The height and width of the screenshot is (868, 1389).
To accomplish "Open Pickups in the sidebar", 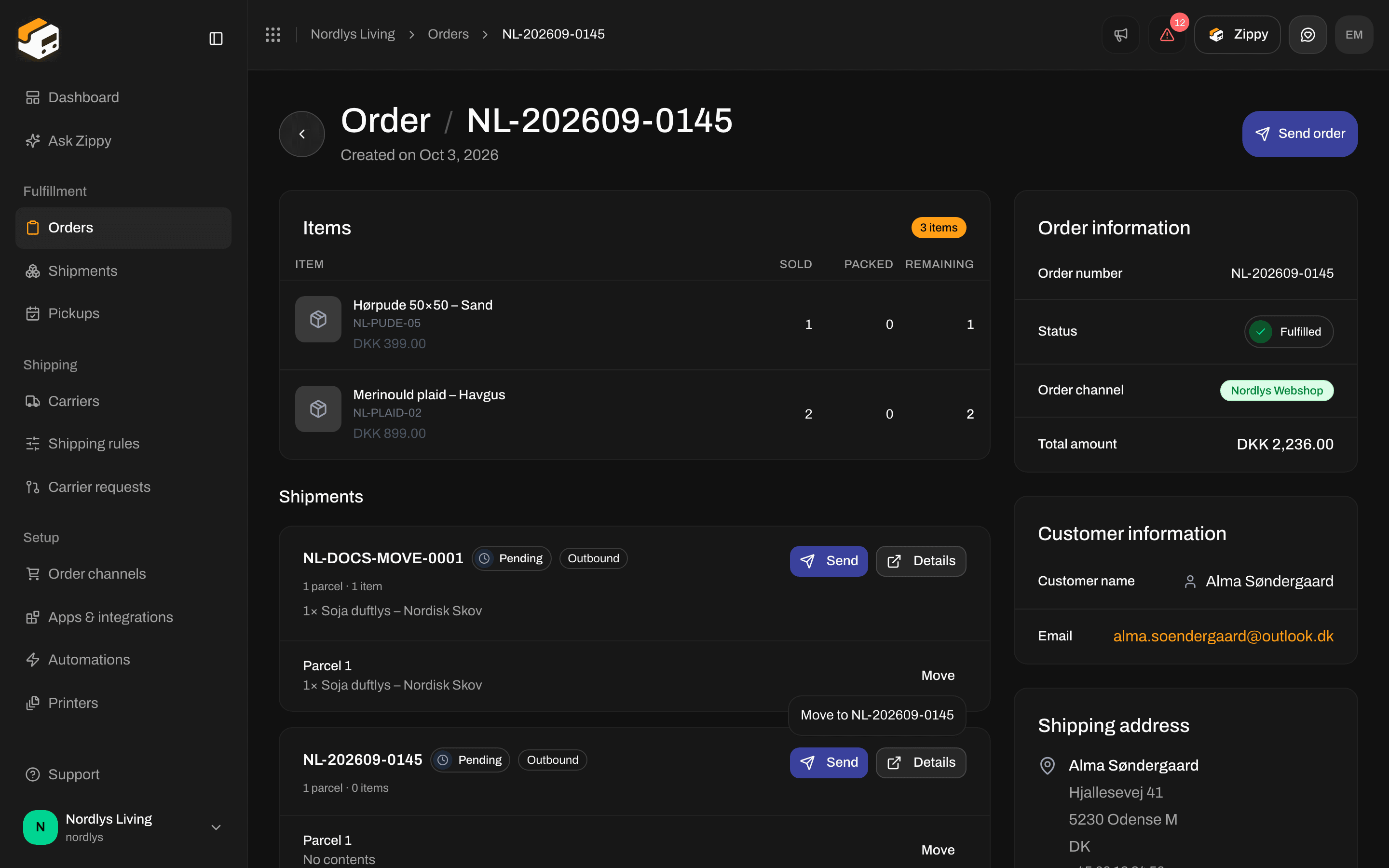I will point(123,313).
